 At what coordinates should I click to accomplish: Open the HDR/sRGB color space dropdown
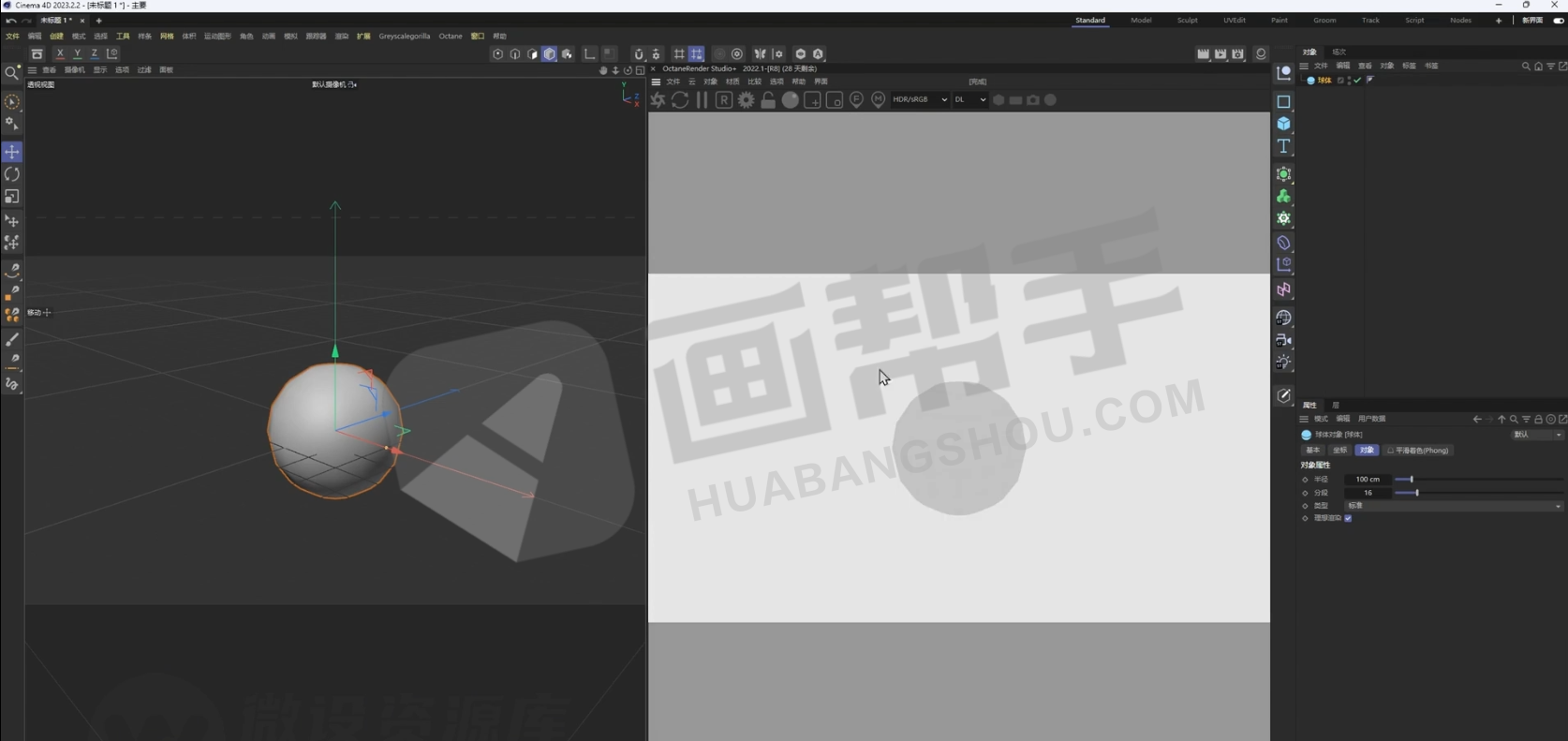[x=920, y=99]
